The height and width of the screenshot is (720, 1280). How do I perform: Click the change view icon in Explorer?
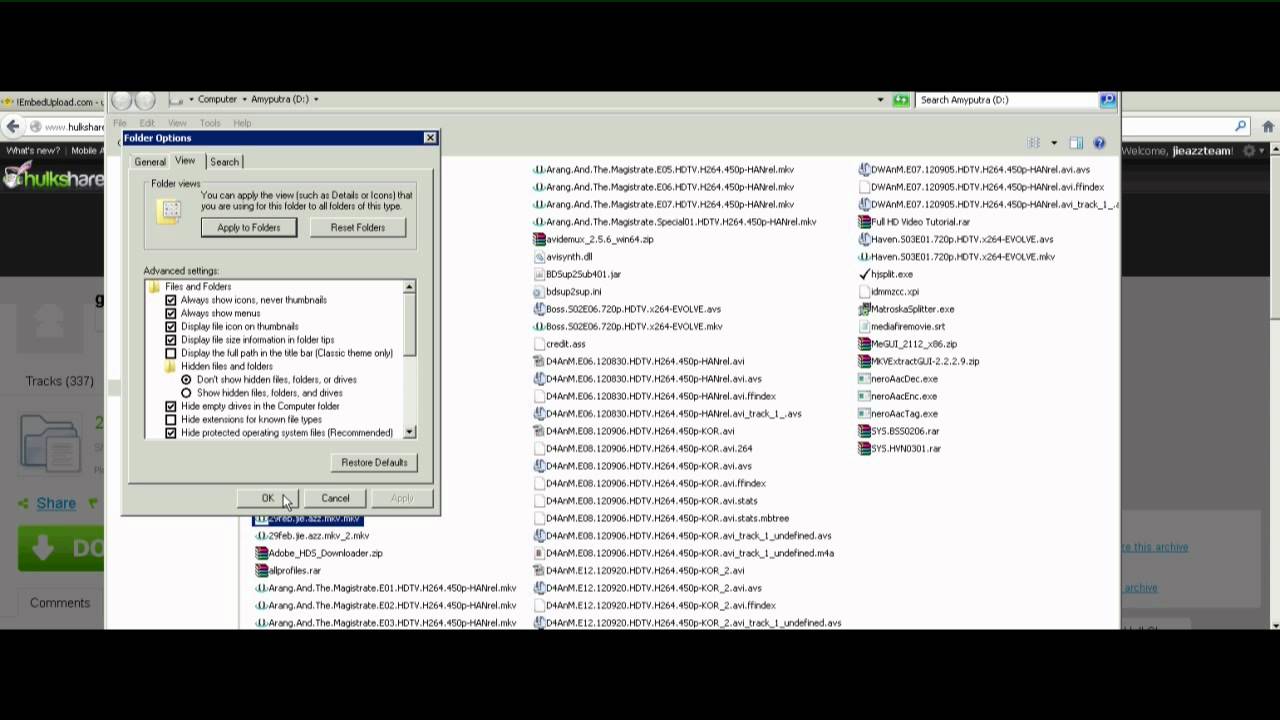click(1034, 143)
